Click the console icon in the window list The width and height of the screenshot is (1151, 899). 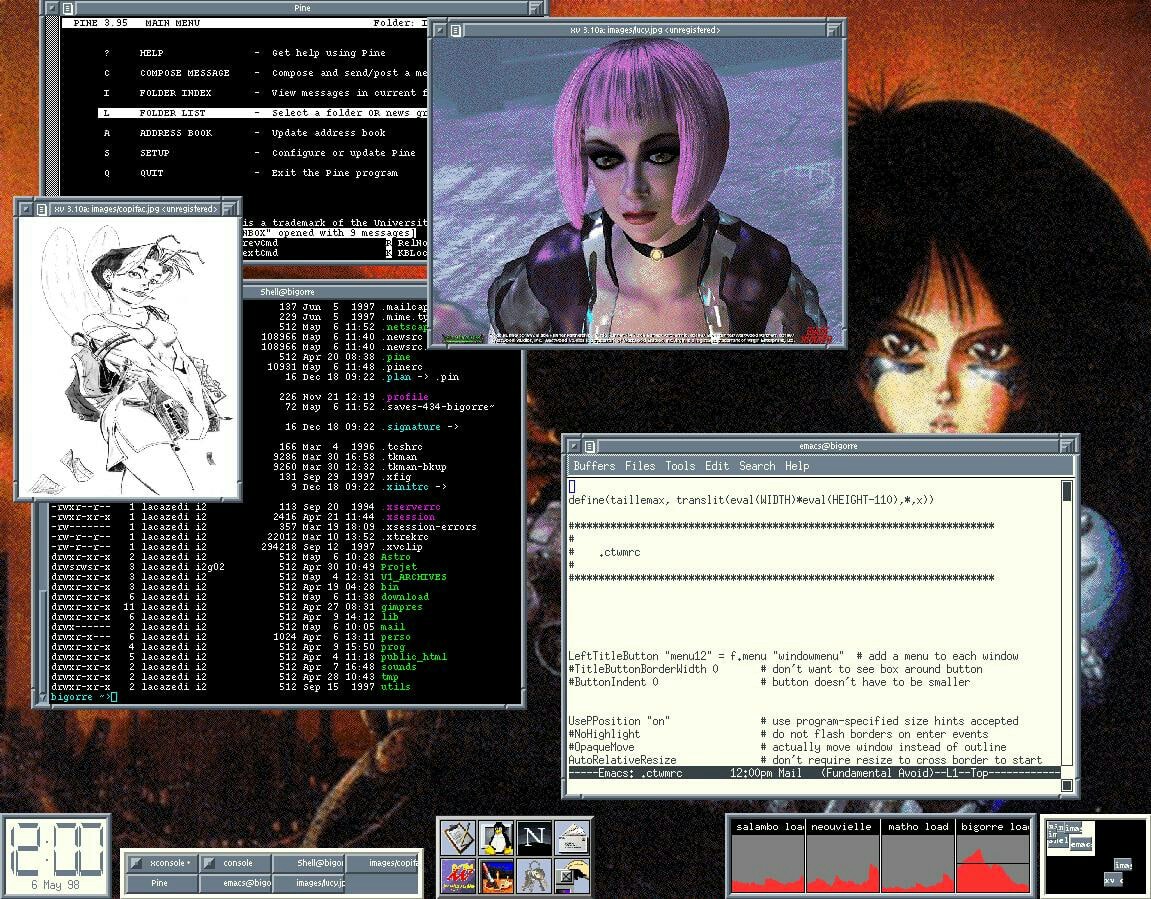(209, 863)
